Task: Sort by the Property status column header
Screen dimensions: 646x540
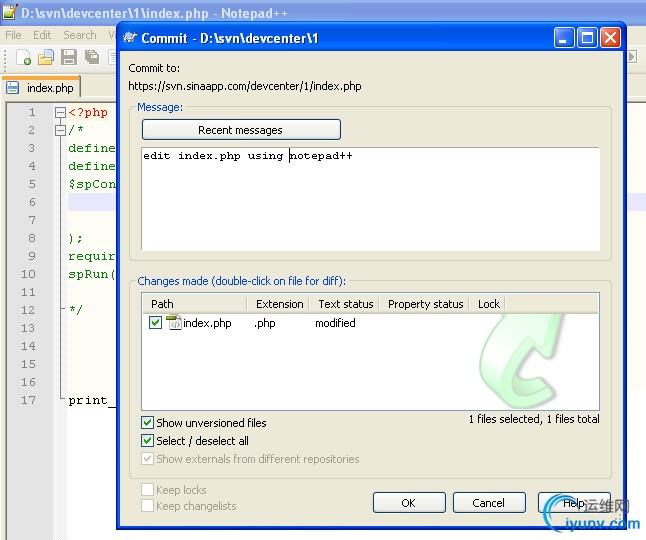Action: pos(425,304)
